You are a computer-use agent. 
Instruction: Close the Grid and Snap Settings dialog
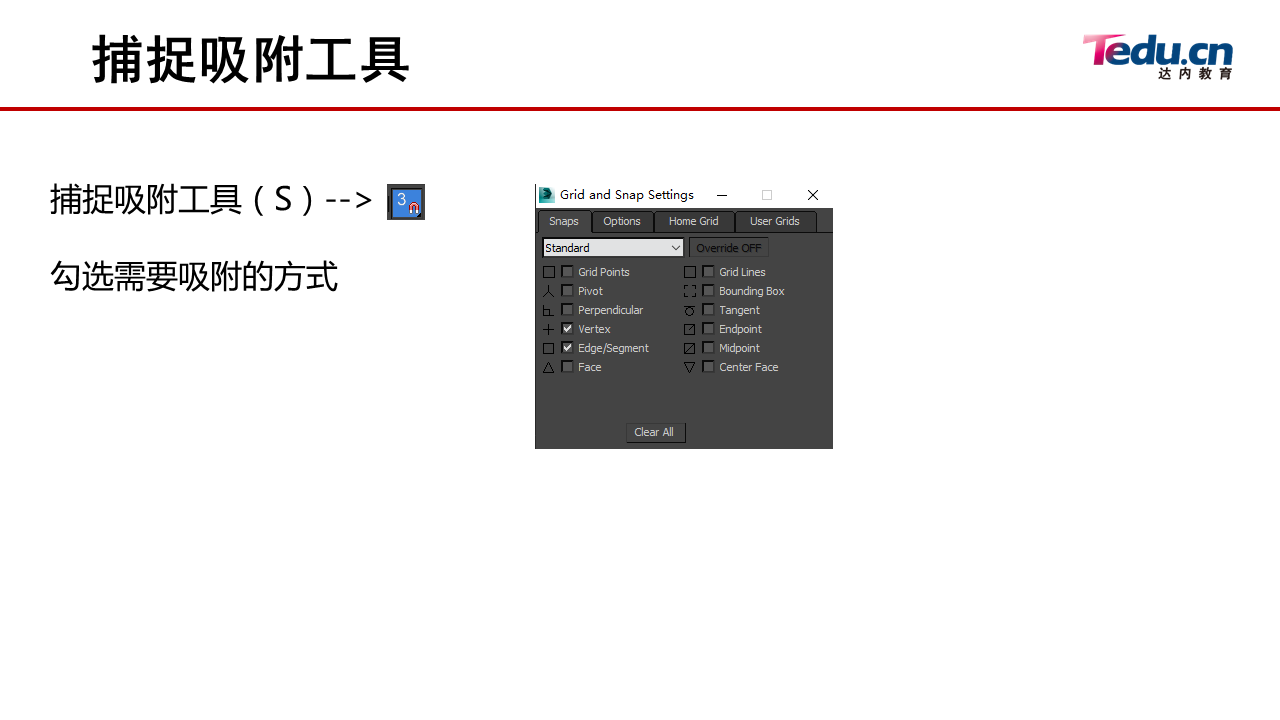pyautogui.click(x=813, y=195)
